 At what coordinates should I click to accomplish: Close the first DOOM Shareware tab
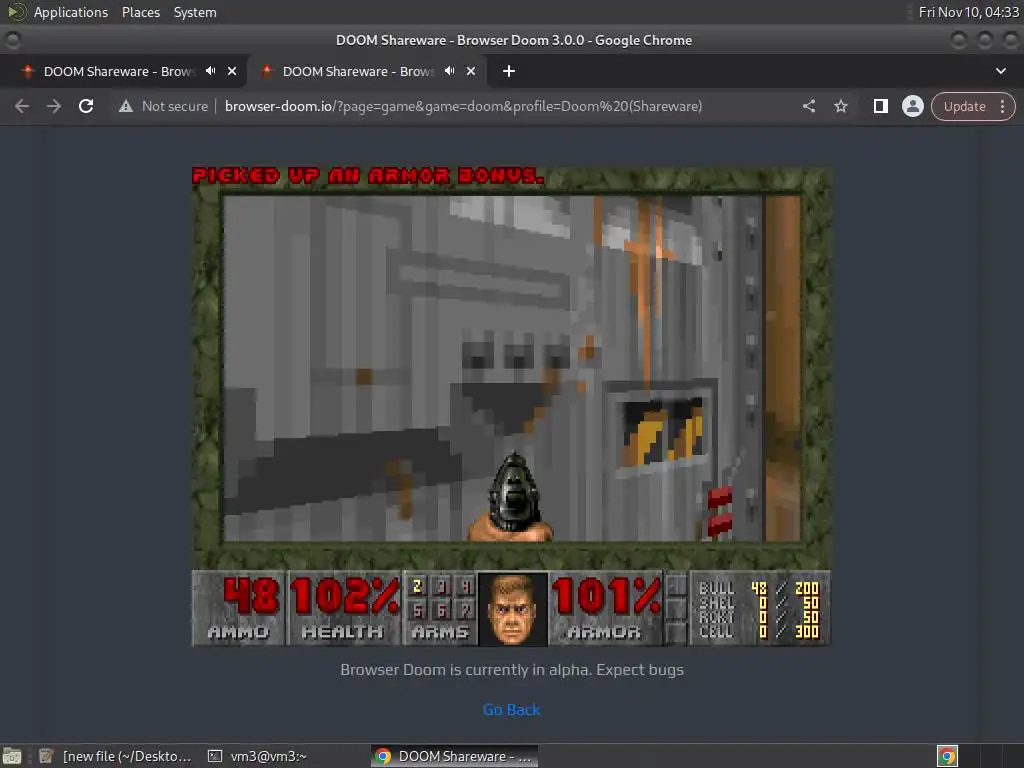click(232, 71)
